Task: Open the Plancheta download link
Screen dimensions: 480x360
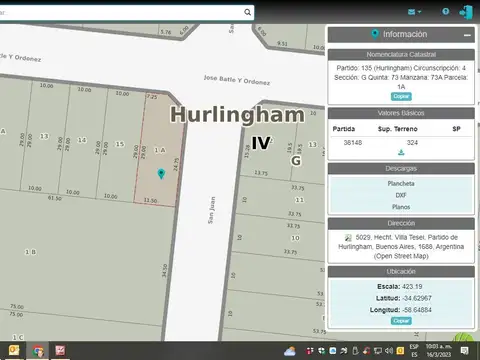Action: point(401,184)
